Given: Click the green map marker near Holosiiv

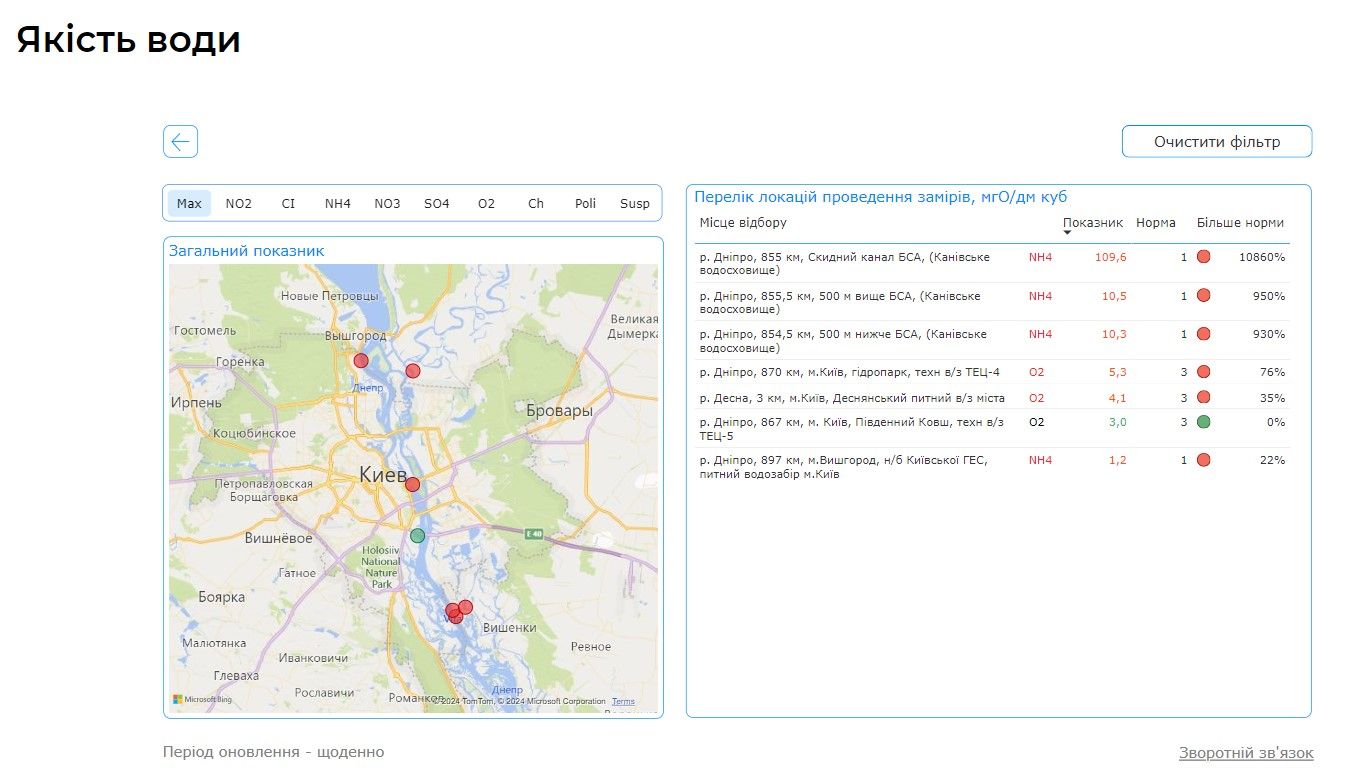Looking at the screenshot, I should click(x=417, y=536).
